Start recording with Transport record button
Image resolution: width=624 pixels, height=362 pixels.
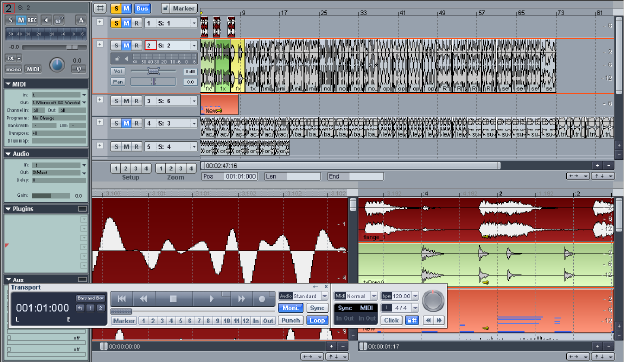(262, 299)
